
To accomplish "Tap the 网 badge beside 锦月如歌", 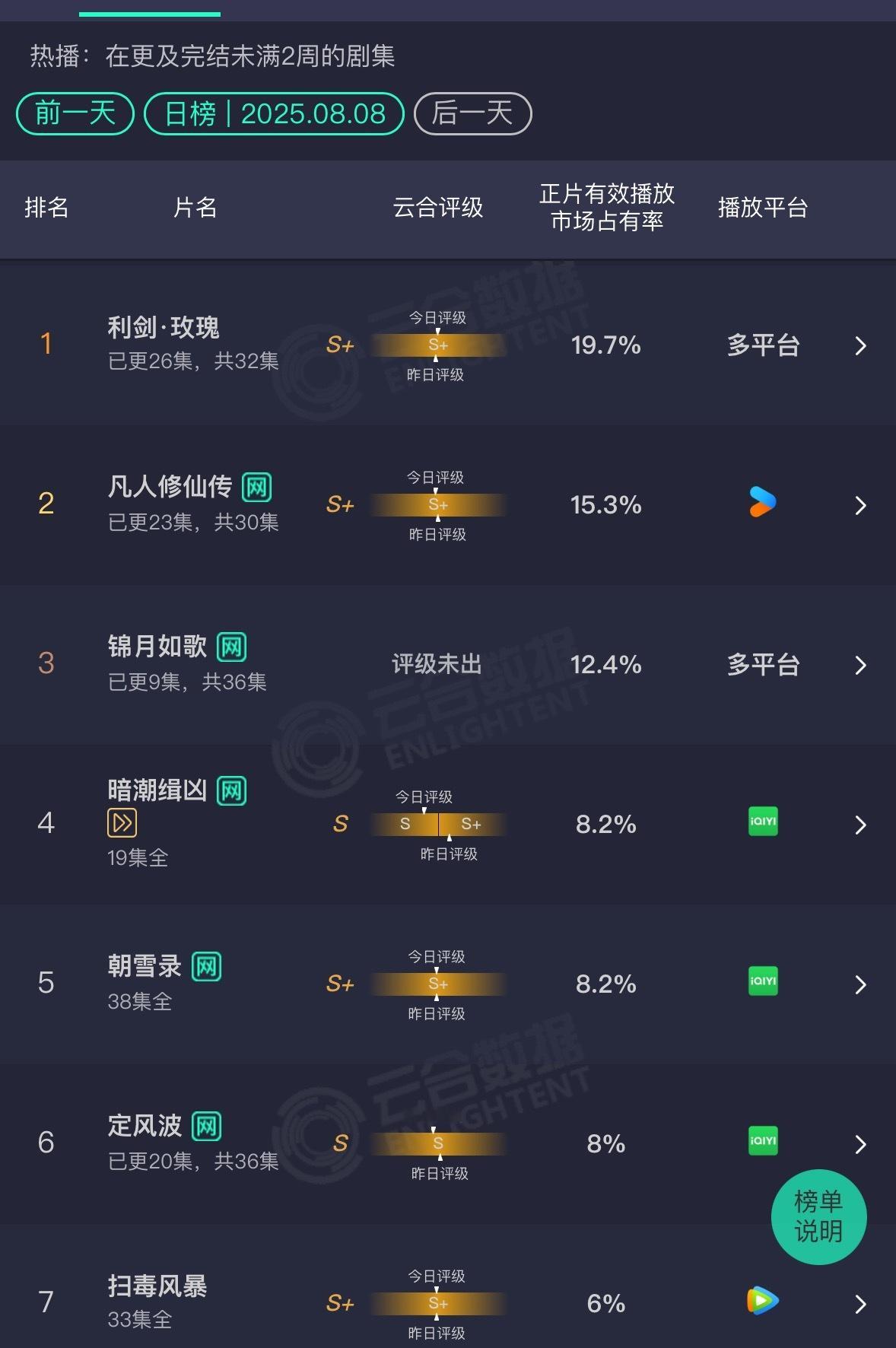I will (231, 647).
